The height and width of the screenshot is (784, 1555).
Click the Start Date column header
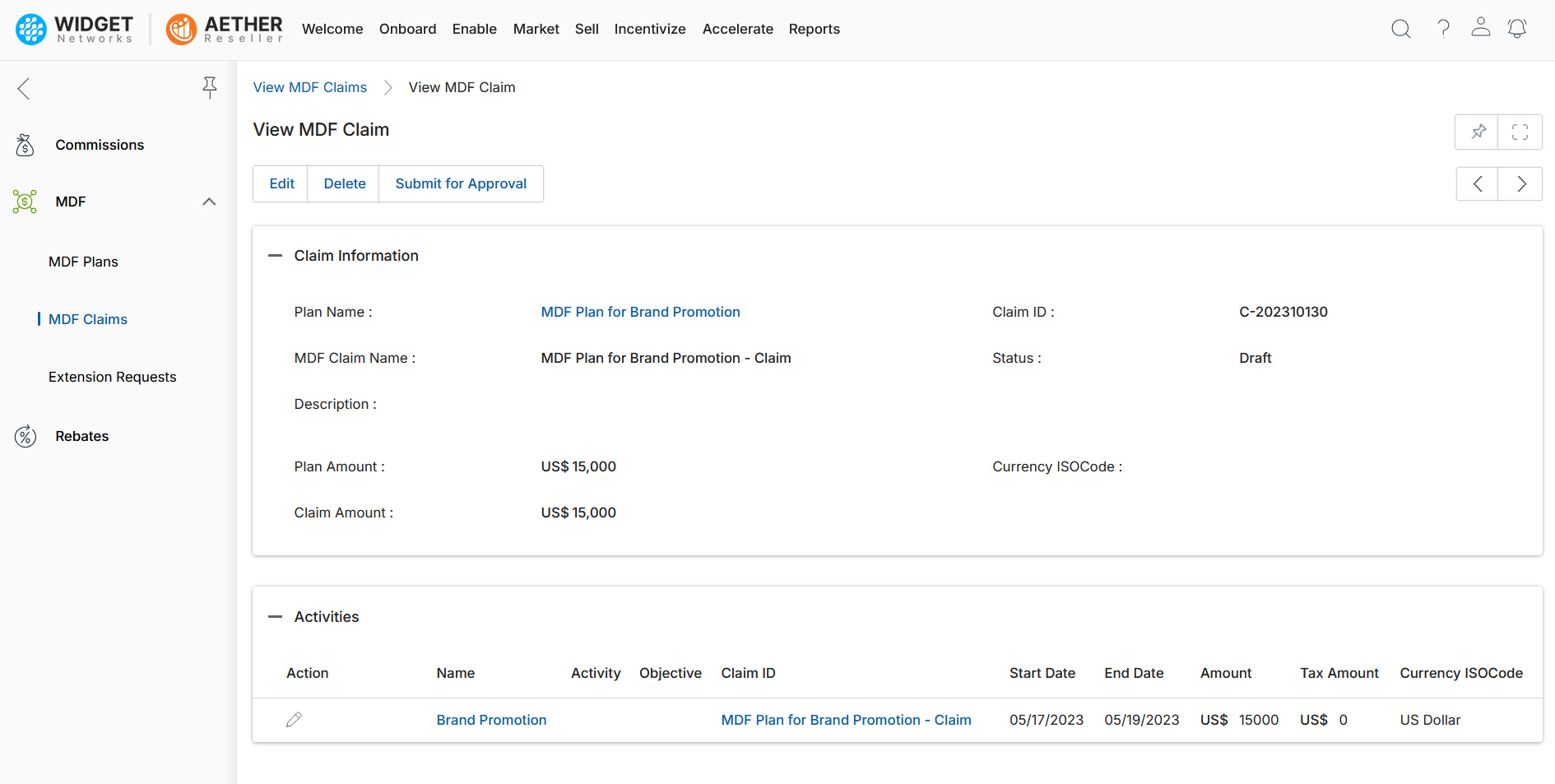1042,673
